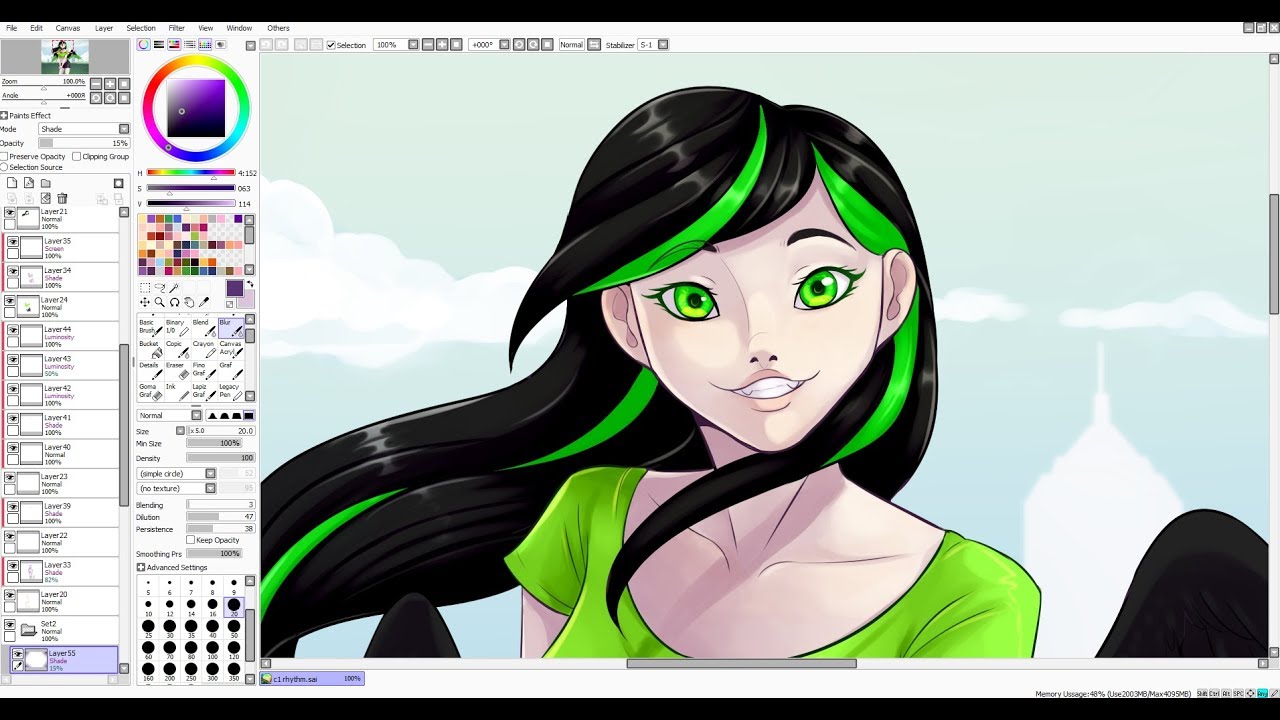
Task: Select the hand pan tool
Action: [189, 302]
